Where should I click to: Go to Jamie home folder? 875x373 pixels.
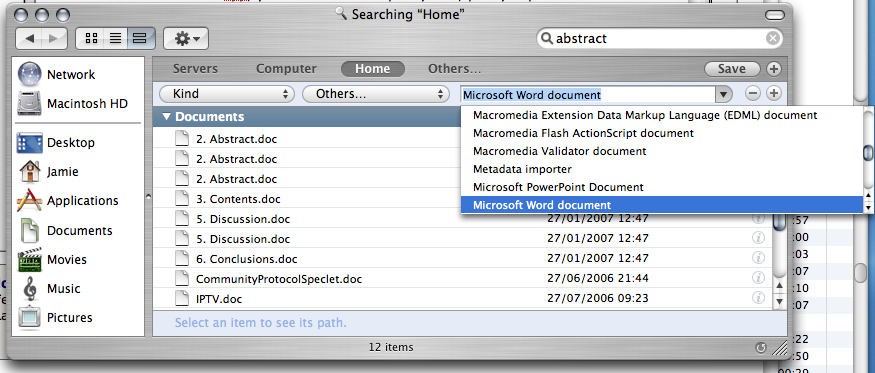pos(49,171)
